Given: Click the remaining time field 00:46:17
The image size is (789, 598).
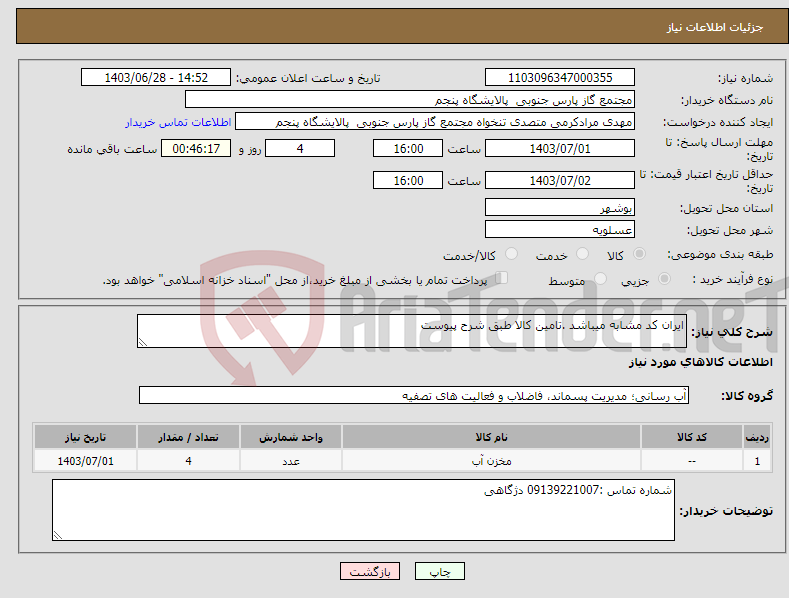Looking at the screenshot, I should 196,148.
